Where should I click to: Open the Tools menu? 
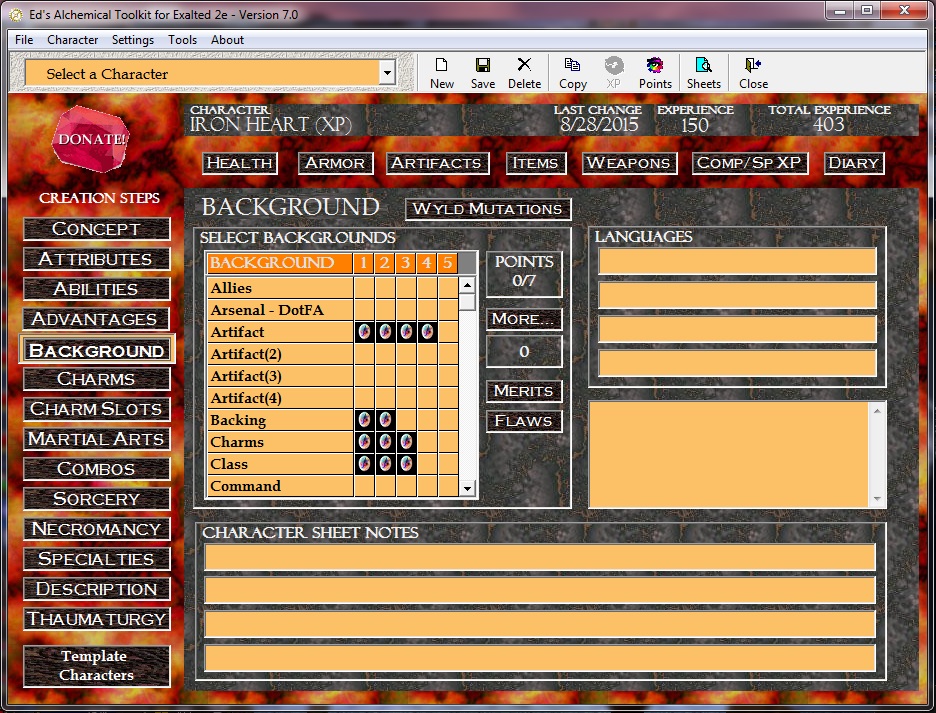pos(182,39)
